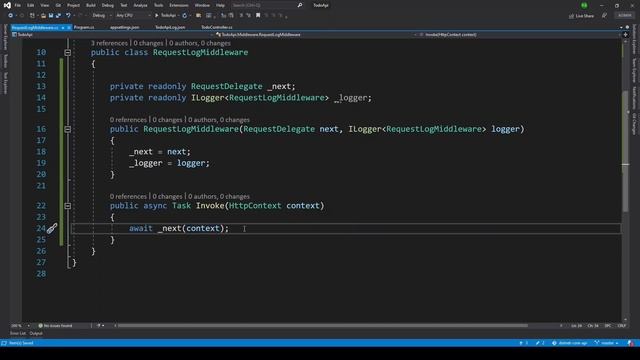Open the File menu
This screenshot has height=360, width=640.
pos(18,5)
